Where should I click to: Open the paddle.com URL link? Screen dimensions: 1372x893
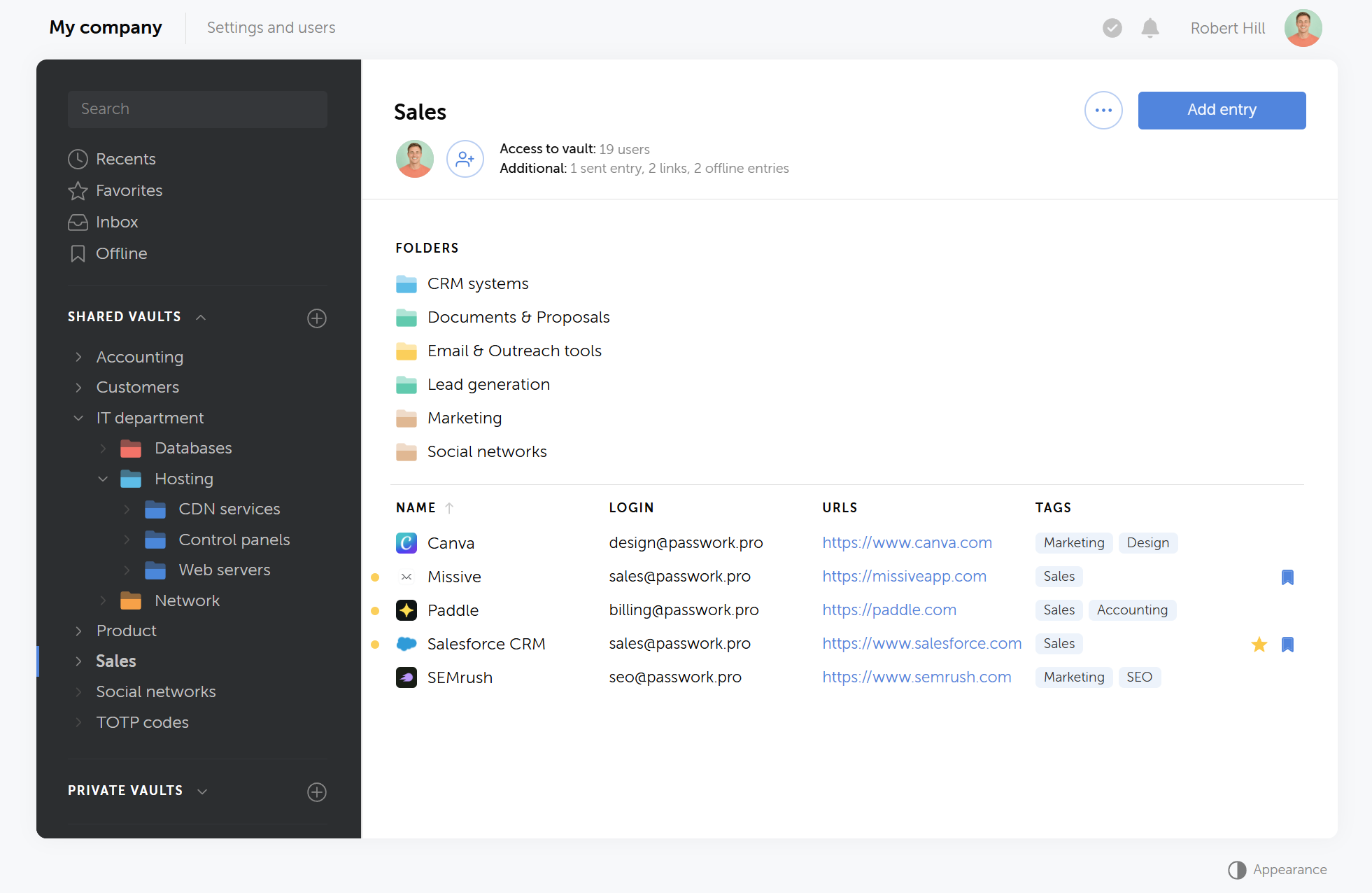click(x=889, y=610)
